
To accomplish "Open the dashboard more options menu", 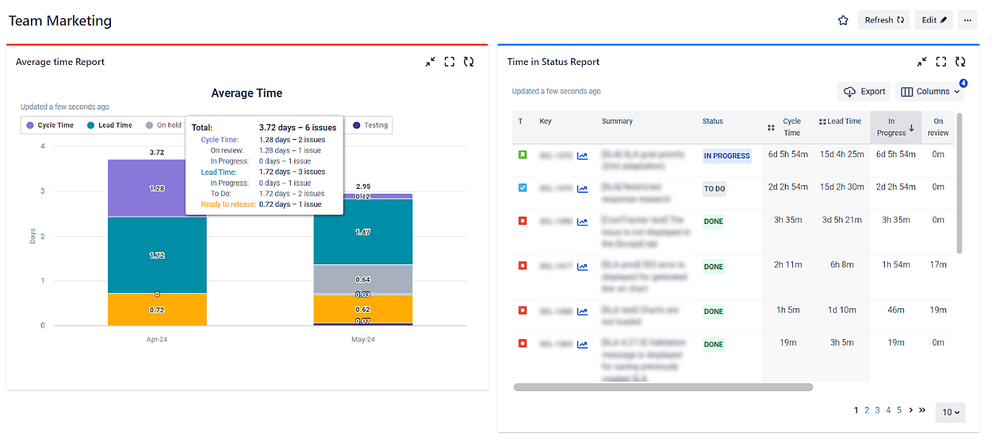I will pyautogui.click(x=967, y=20).
